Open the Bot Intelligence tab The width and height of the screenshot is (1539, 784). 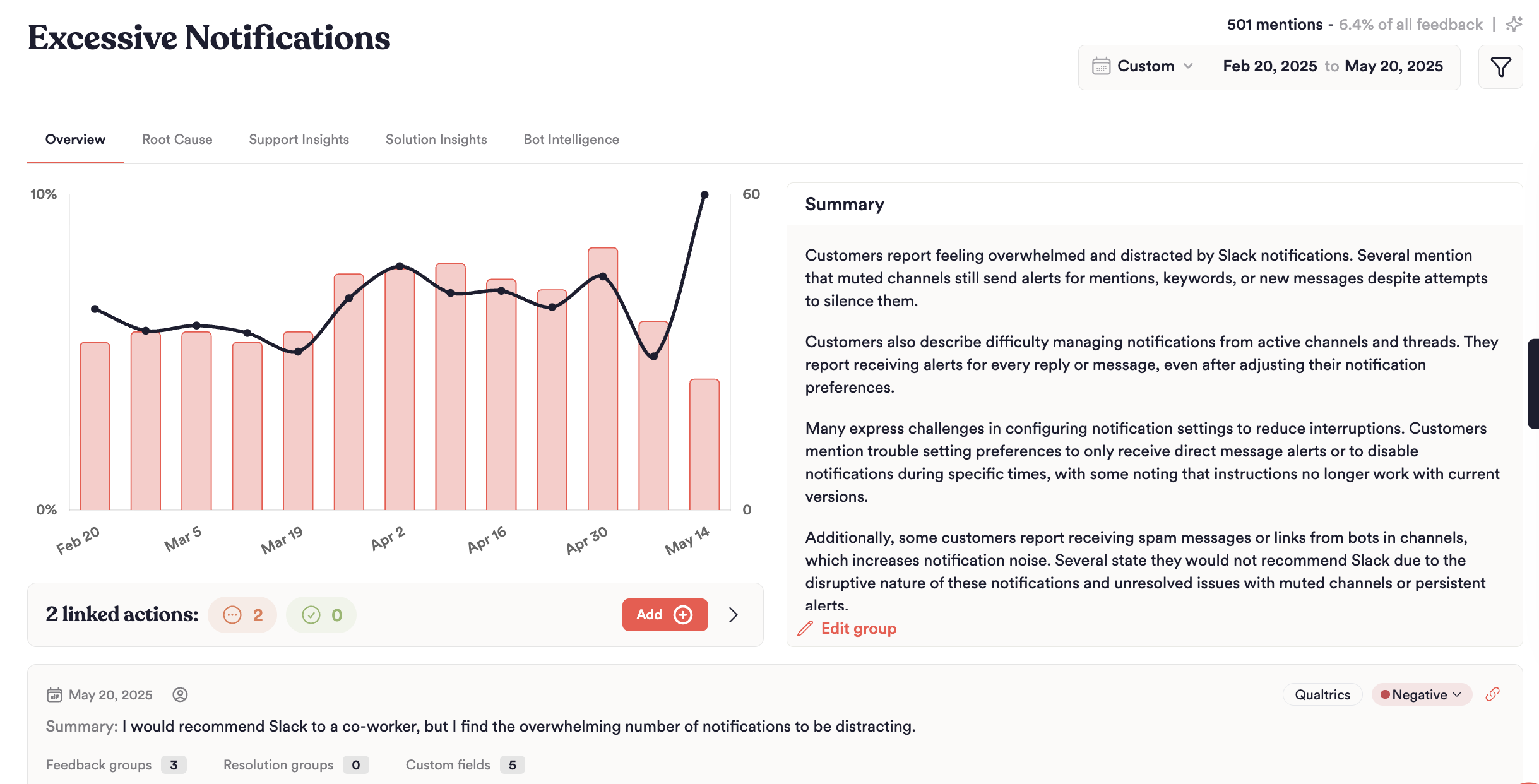pos(571,140)
